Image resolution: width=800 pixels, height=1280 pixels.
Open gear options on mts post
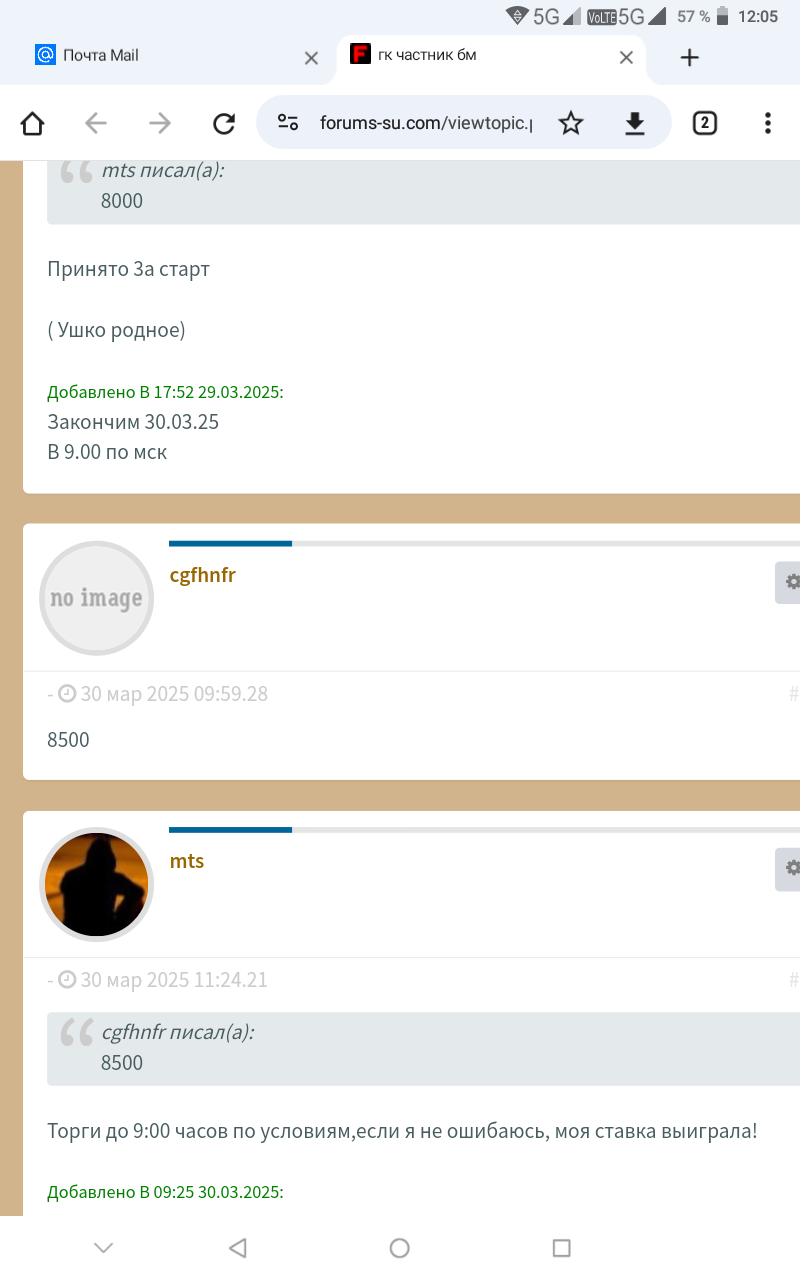tap(789, 869)
